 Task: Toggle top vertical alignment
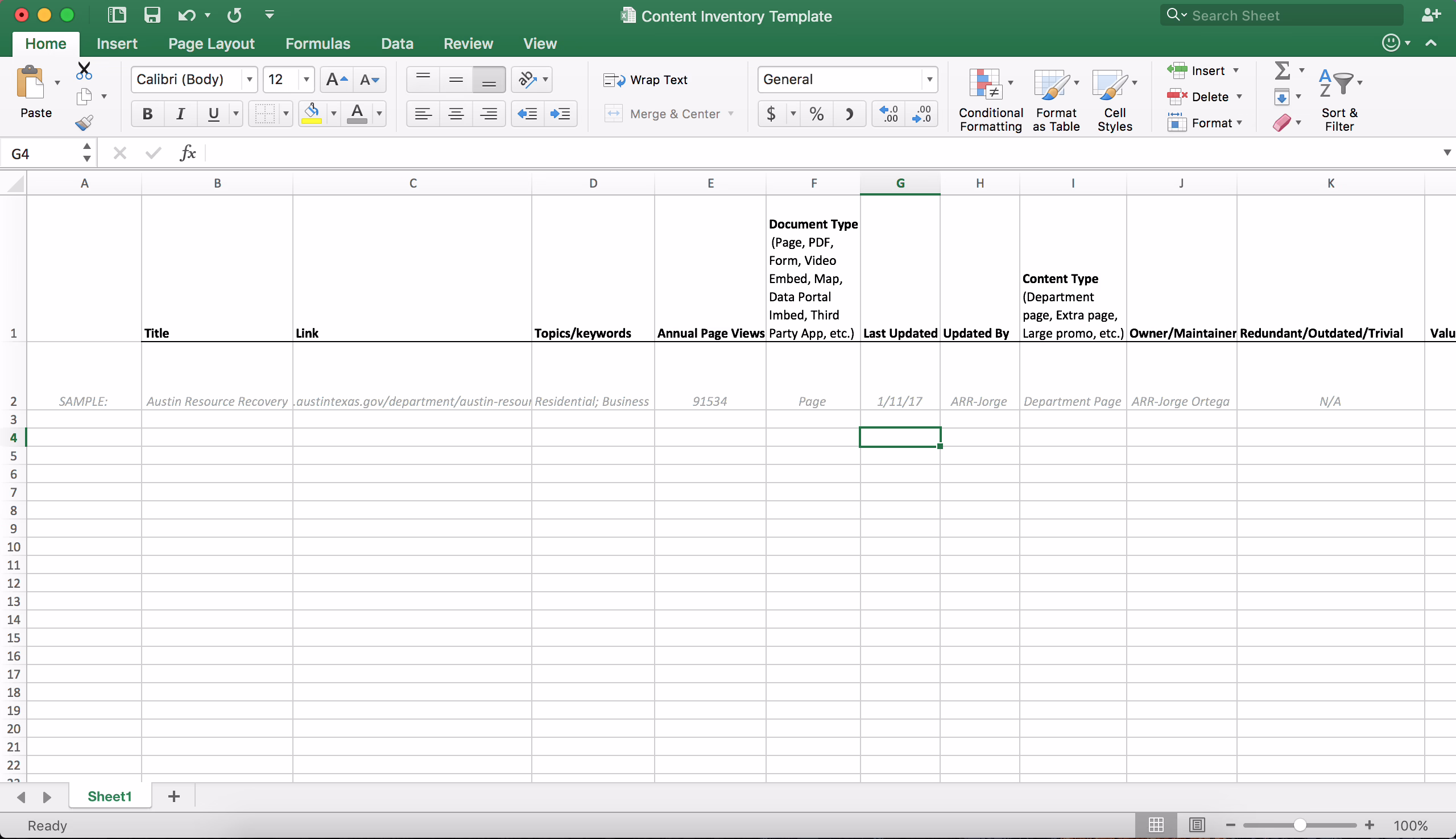pos(423,80)
